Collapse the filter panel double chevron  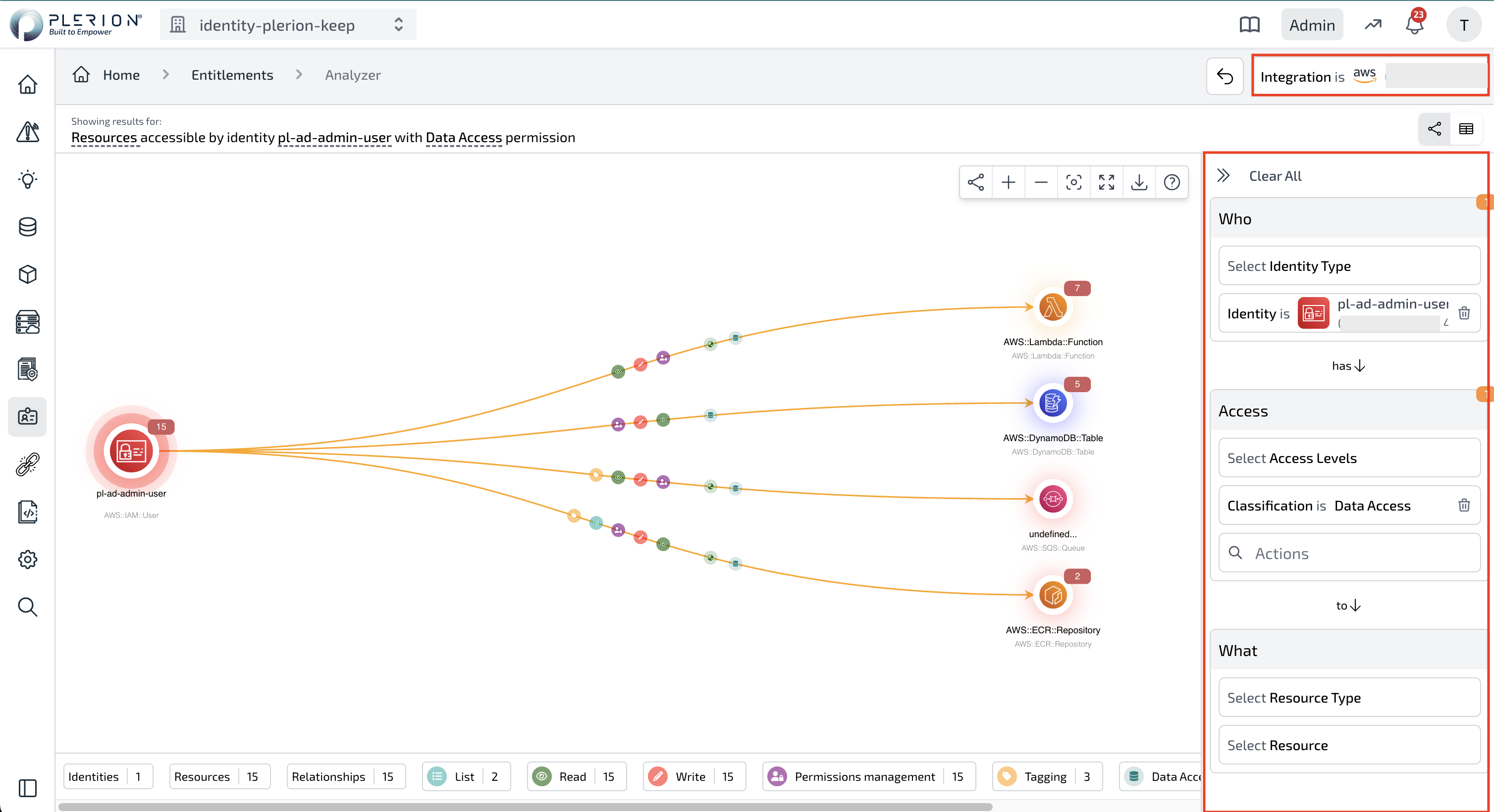[1224, 176]
